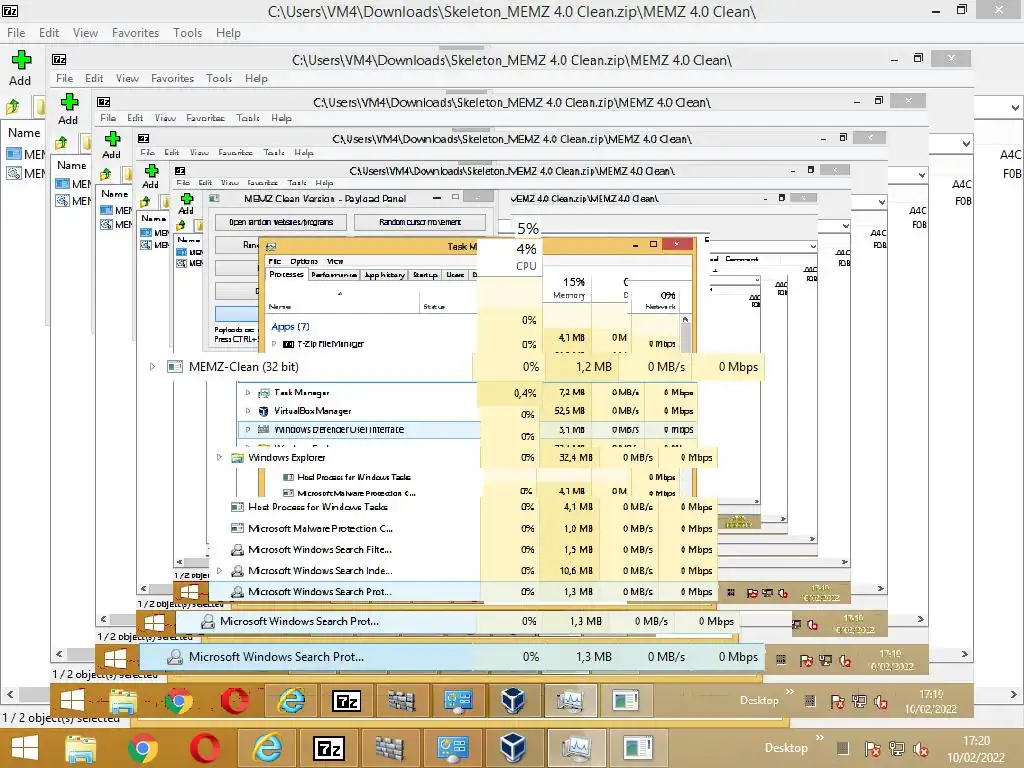Viewport: 1024px width, 768px height.
Task: Select the Microsoft Windows Search Filte... row
Action: pos(464,550)
